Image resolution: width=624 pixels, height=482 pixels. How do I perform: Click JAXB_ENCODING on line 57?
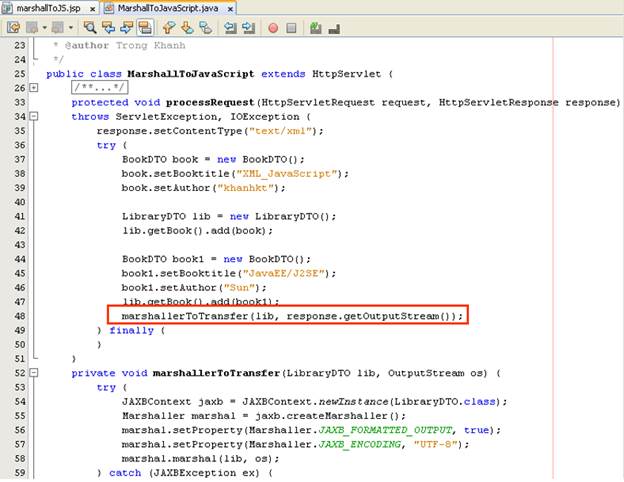tap(360, 445)
